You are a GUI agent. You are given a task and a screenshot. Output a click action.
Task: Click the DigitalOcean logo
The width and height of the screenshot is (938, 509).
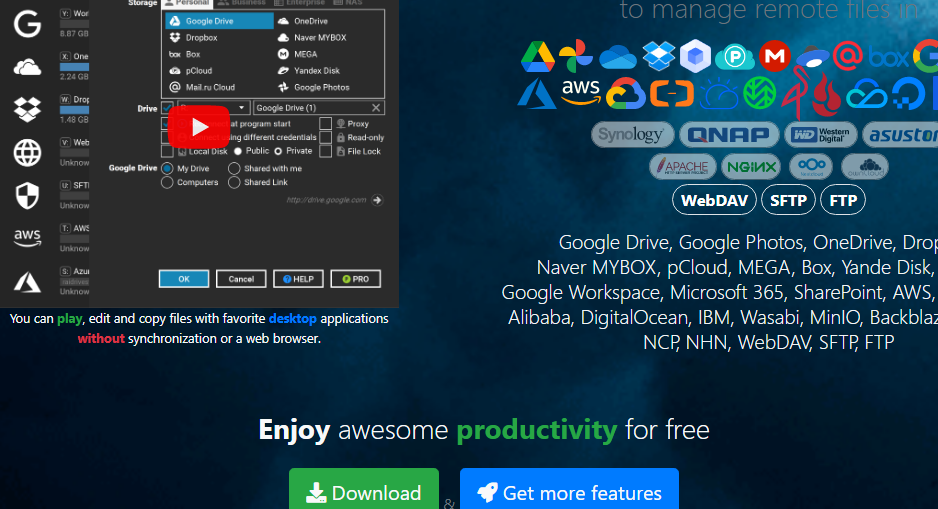(907, 94)
